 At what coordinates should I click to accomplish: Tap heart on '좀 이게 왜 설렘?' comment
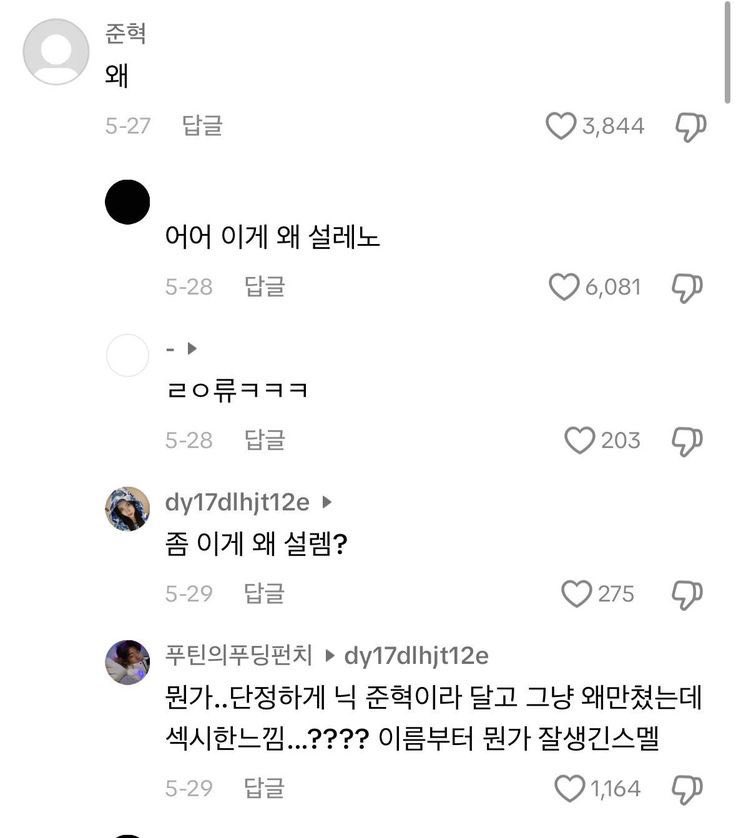[x=576, y=594]
